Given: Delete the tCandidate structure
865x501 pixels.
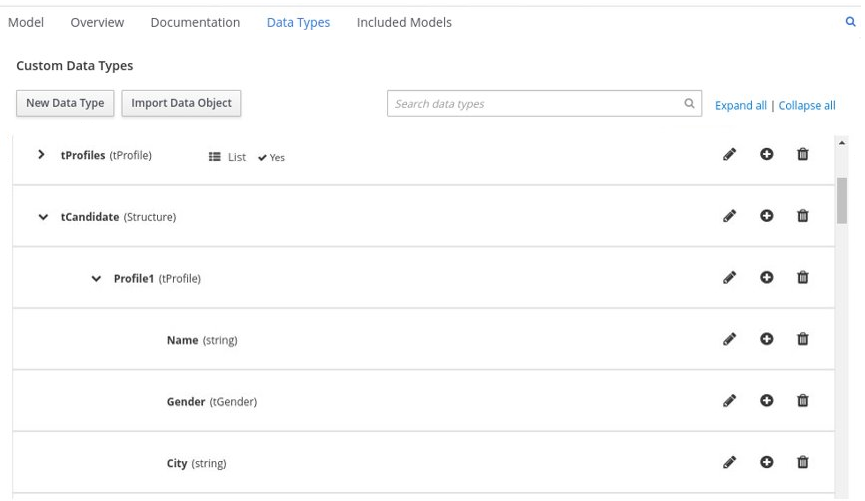Looking at the screenshot, I should [802, 216].
